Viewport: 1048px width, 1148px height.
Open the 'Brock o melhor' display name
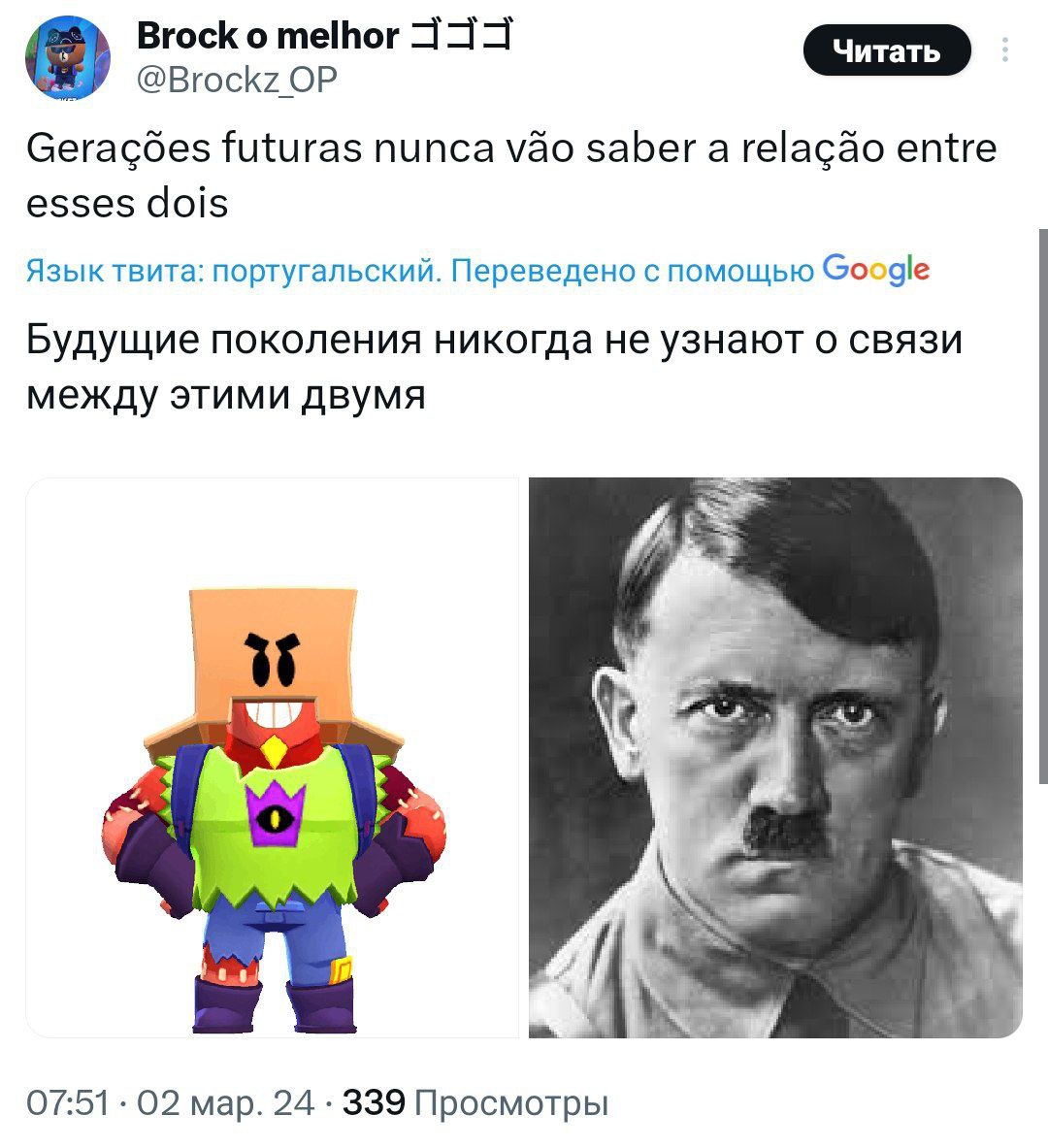click(x=268, y=35)
